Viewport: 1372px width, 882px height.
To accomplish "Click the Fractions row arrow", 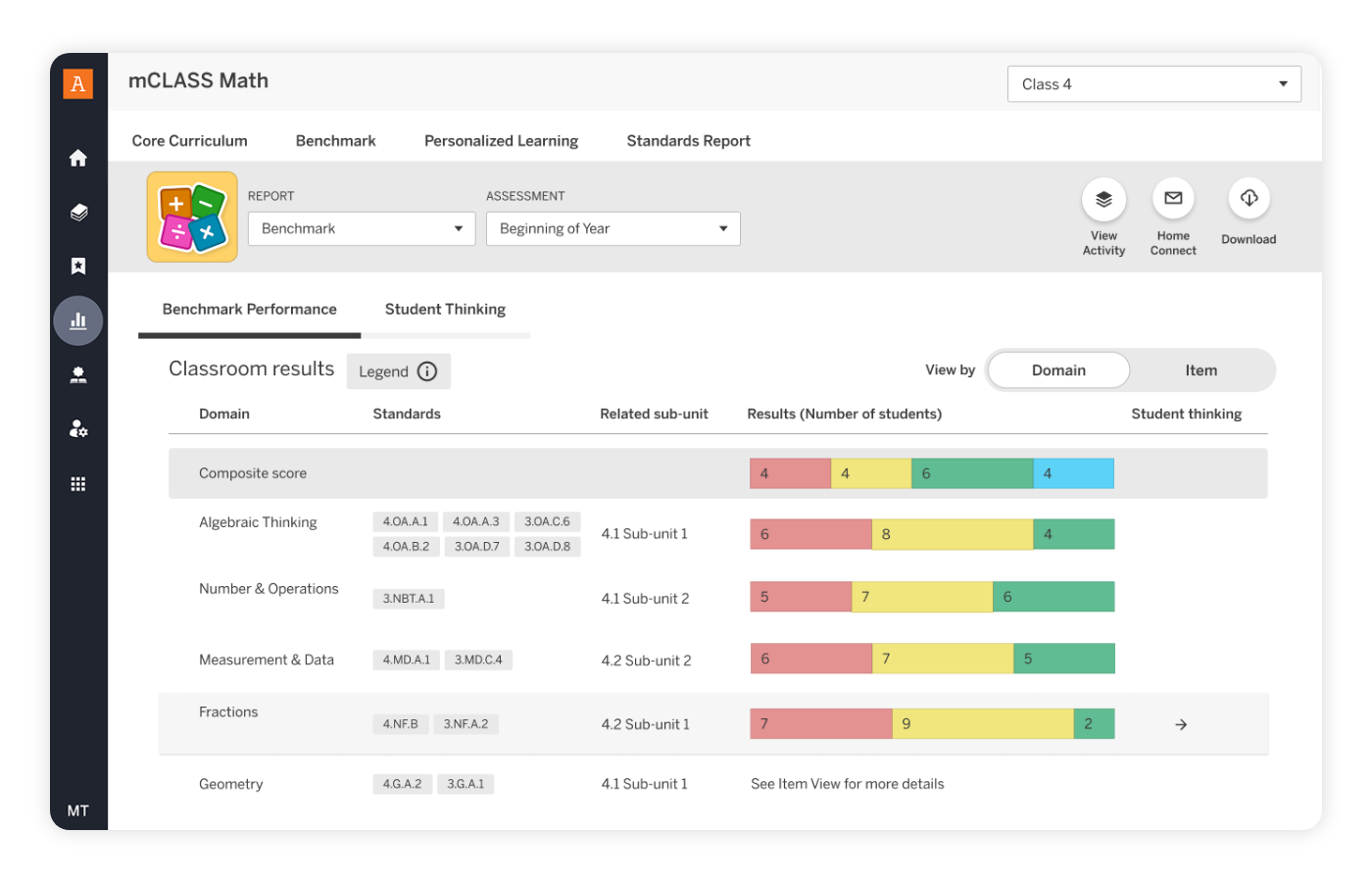I will click(x=1181, y=724).
